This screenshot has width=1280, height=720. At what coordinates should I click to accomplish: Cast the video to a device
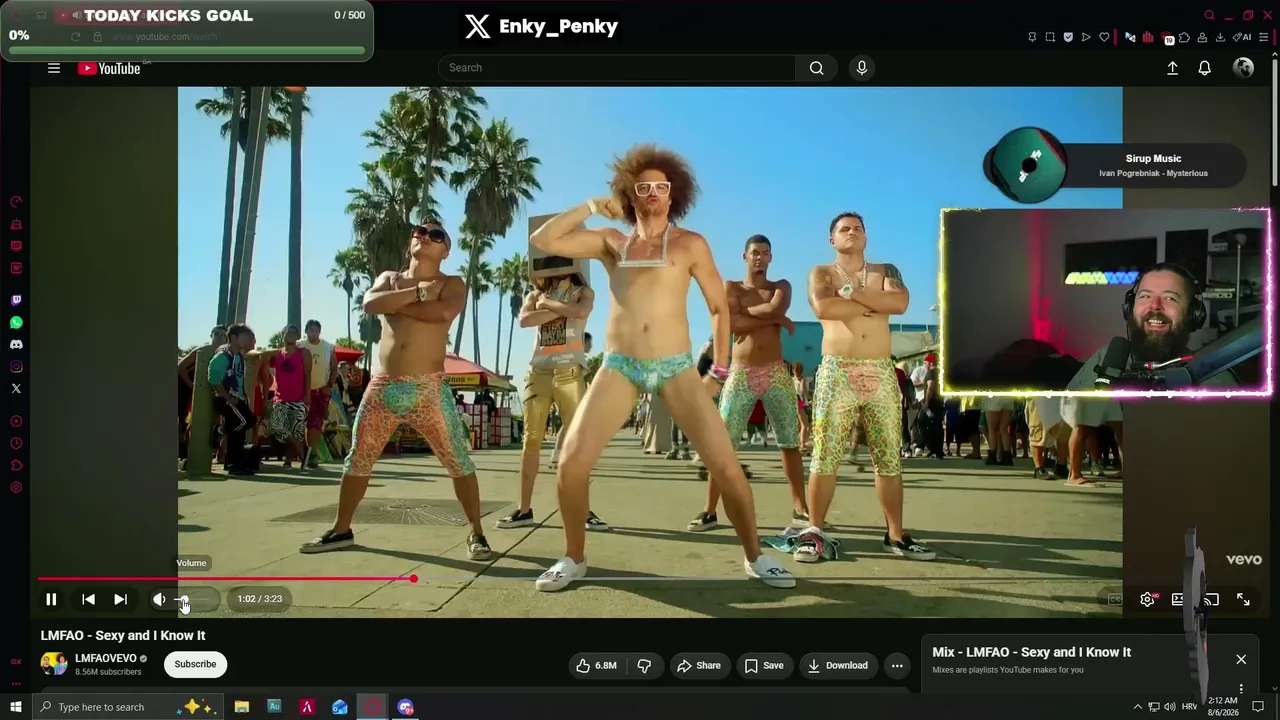click(x=1211, y=599)
